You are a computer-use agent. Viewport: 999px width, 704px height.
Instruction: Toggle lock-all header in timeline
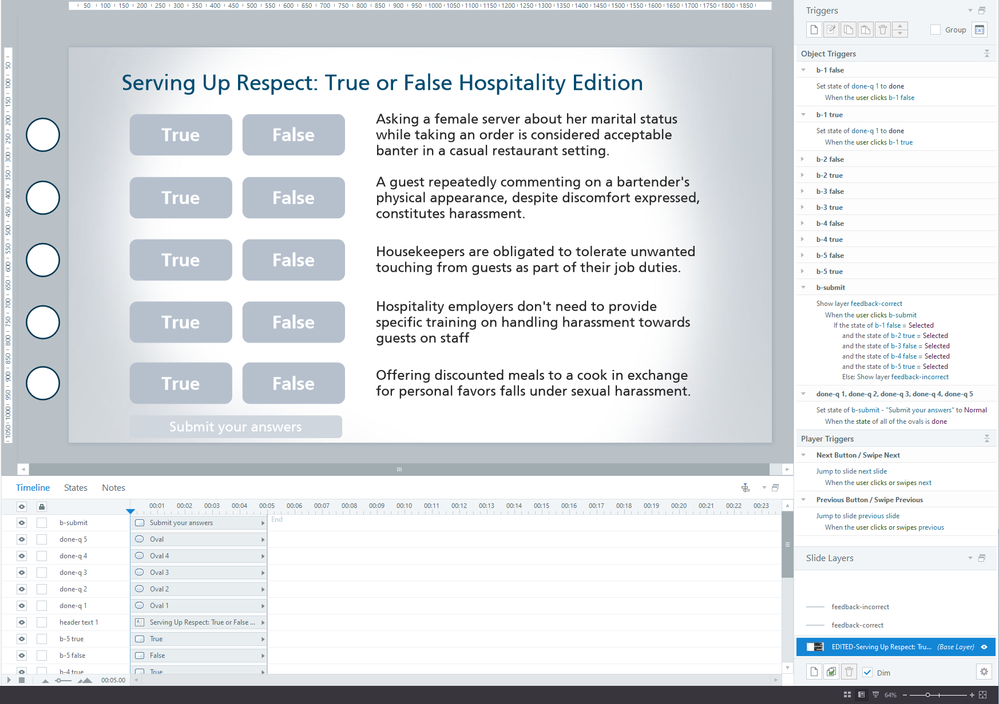coord(41,506)
